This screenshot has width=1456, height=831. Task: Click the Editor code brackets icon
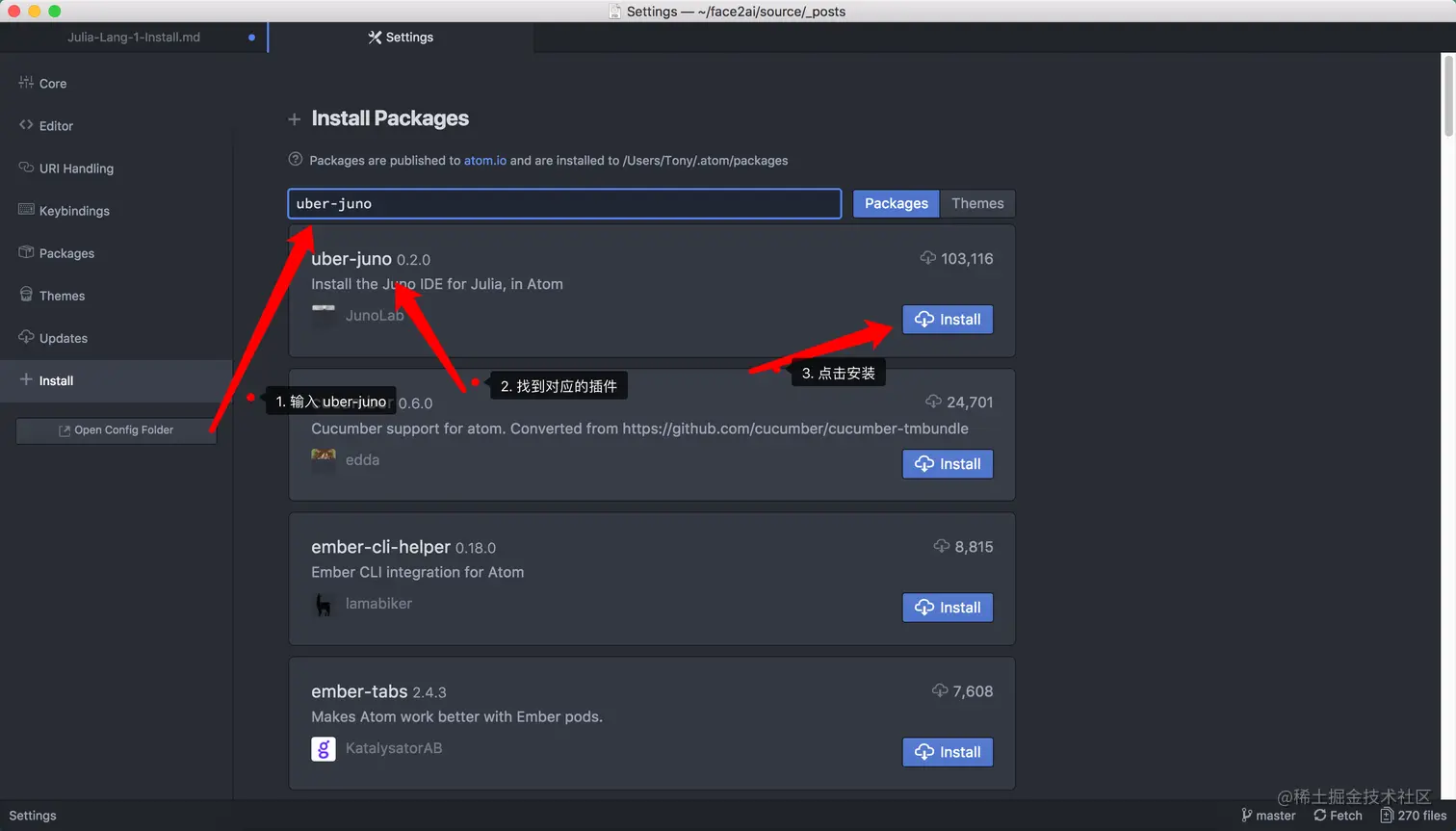pyautogui.click(x=26, y=125)
